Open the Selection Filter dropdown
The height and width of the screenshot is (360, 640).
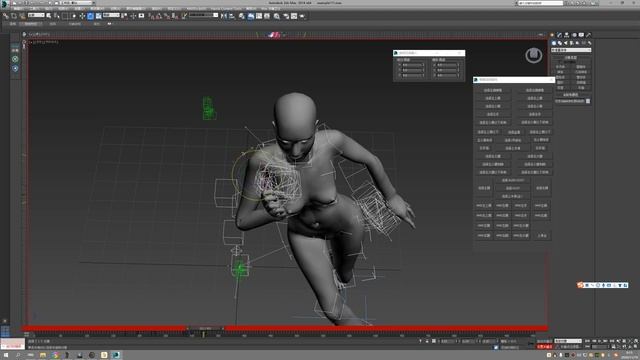(x=36, y=15)
